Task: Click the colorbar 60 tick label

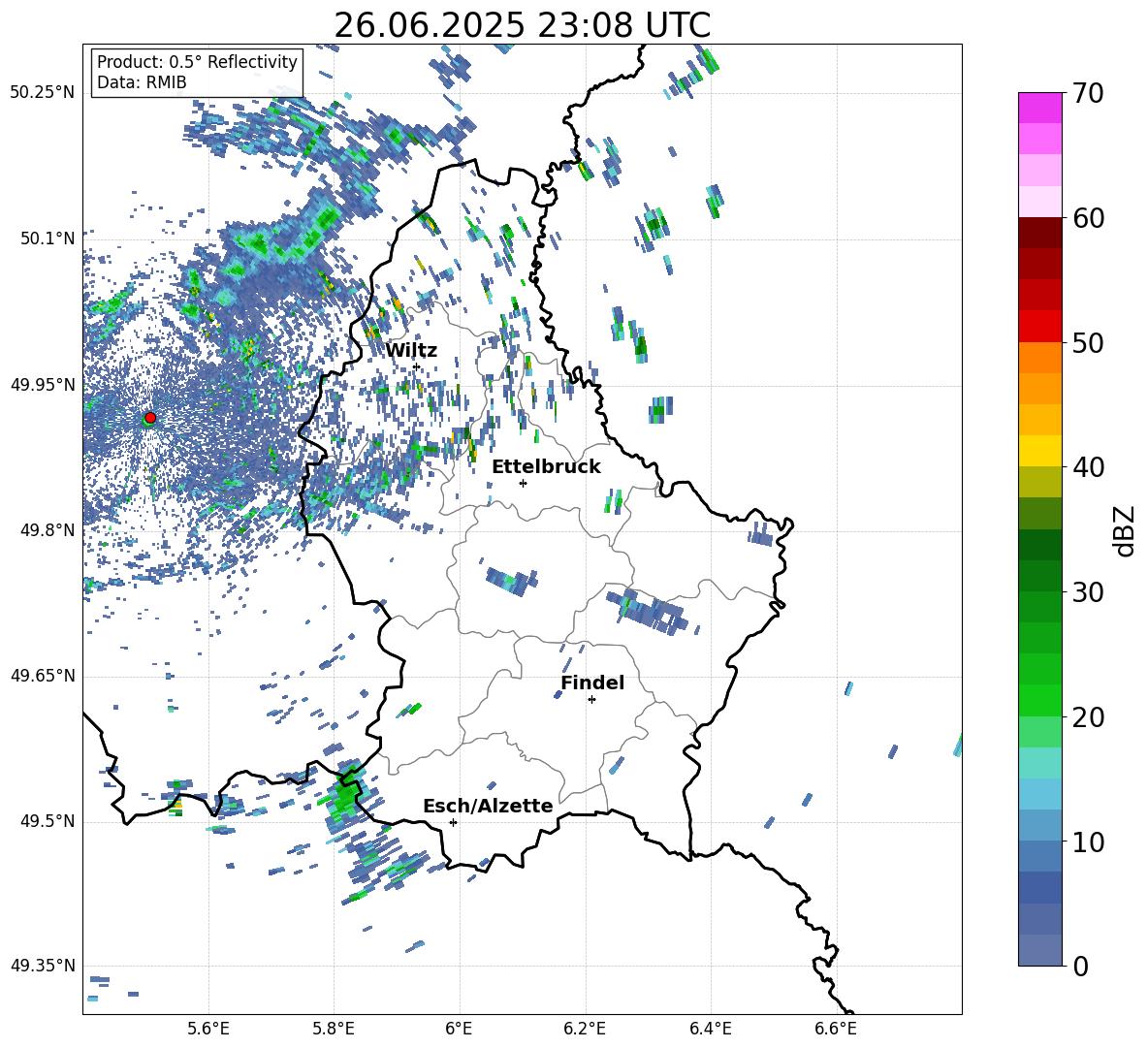Action: click(1089, 218)
